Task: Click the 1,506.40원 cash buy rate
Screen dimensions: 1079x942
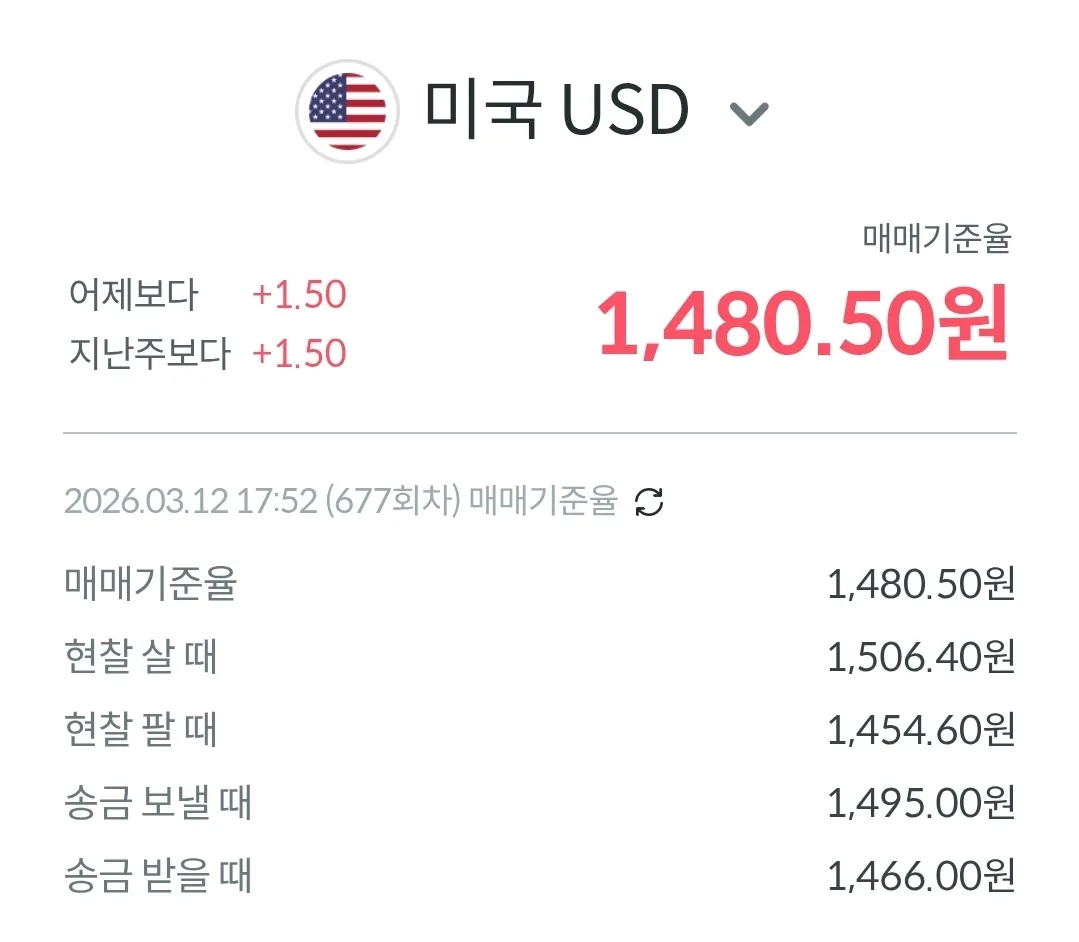Action: coord(921,657)
